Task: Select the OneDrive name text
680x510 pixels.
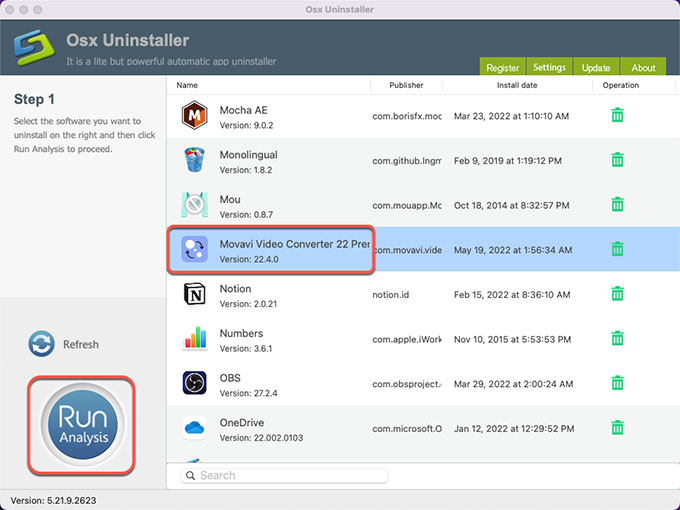Action: pyautogui.click(x=242, y=423)
